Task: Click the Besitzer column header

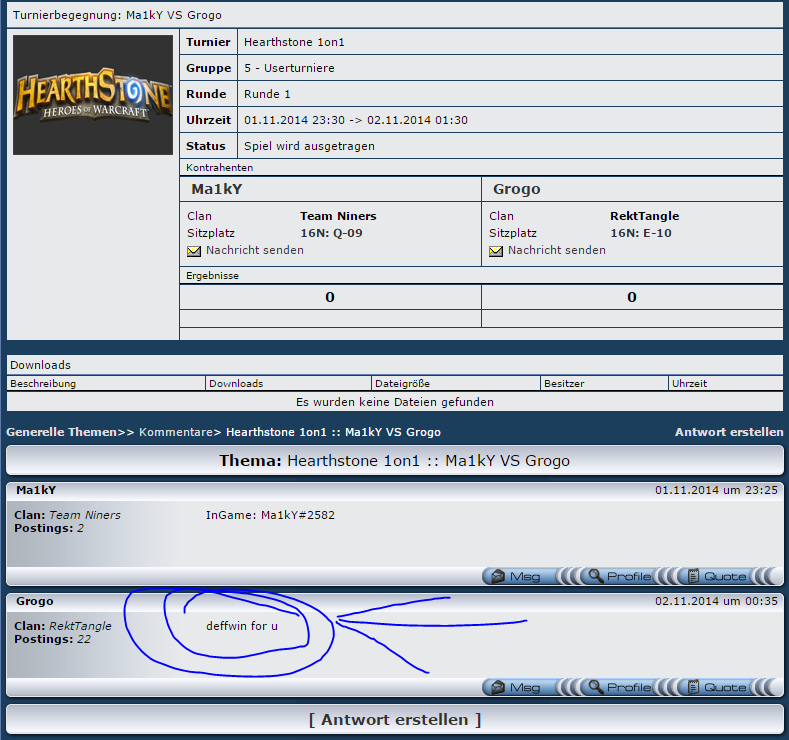Action: click(564, 383)
